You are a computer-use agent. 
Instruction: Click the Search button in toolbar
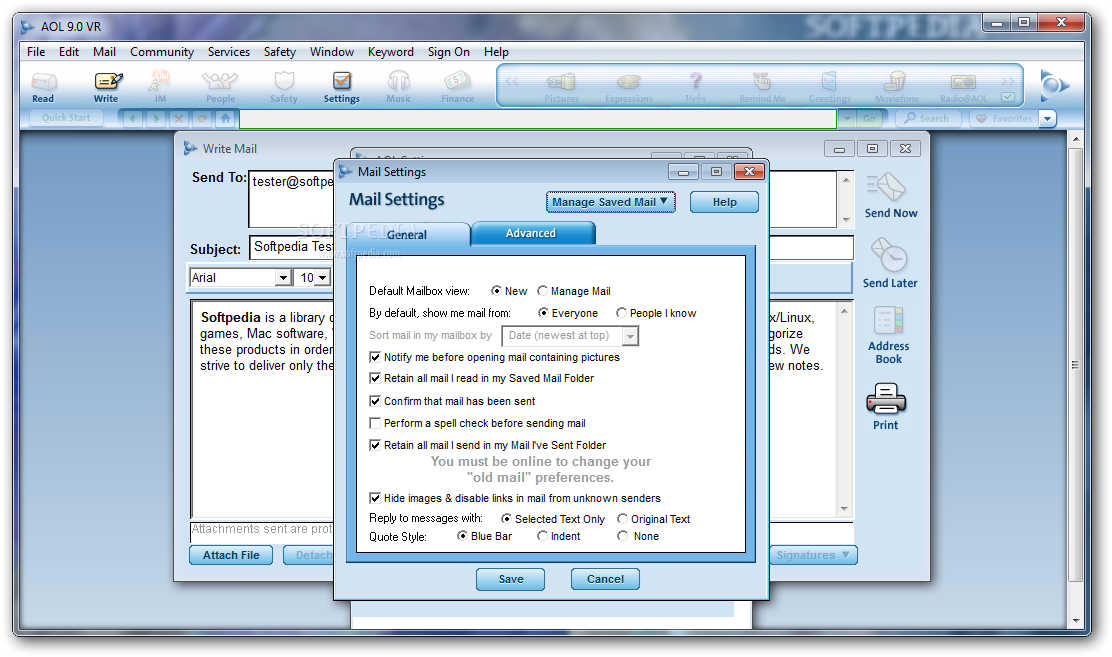point(927,118)
